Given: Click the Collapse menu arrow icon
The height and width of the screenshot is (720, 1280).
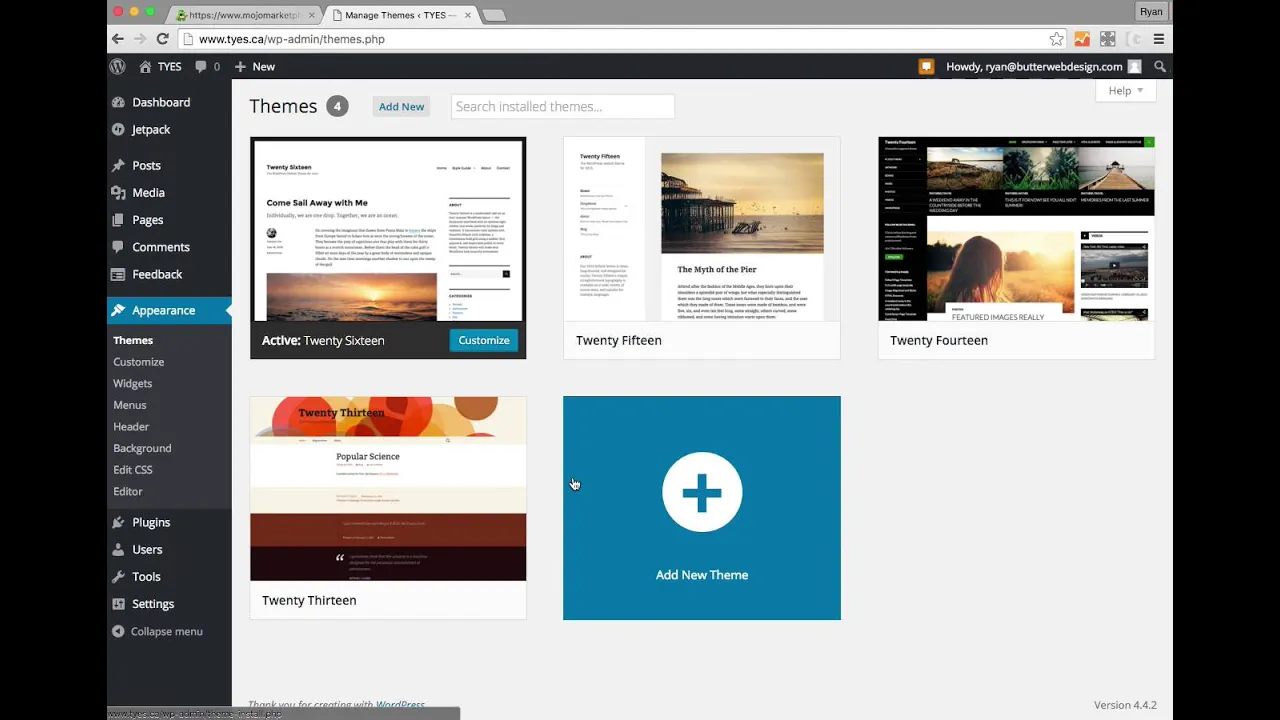Looking at the screenshot, I should (x=119, y=631).
